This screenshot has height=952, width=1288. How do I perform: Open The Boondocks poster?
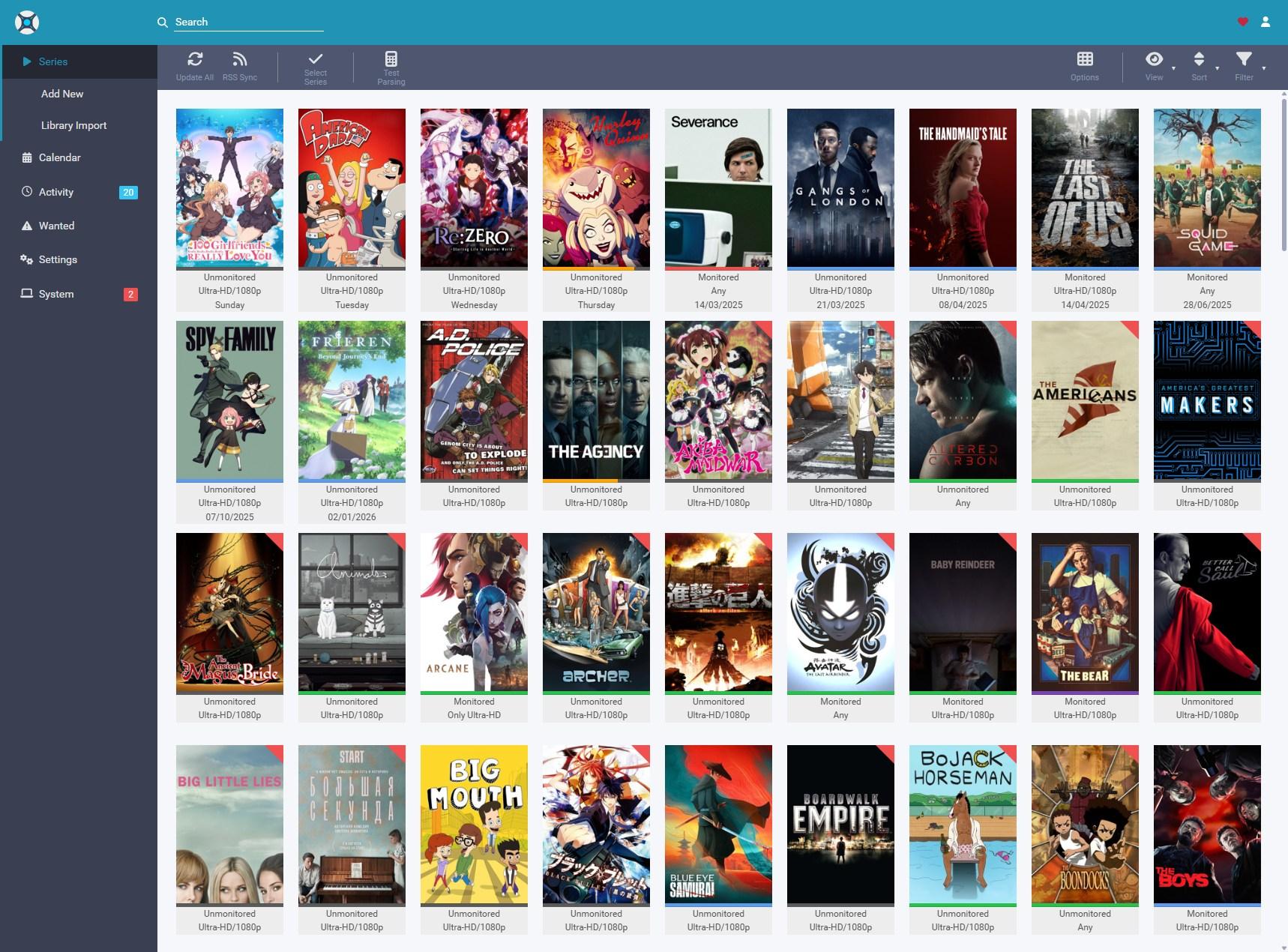1085,824
